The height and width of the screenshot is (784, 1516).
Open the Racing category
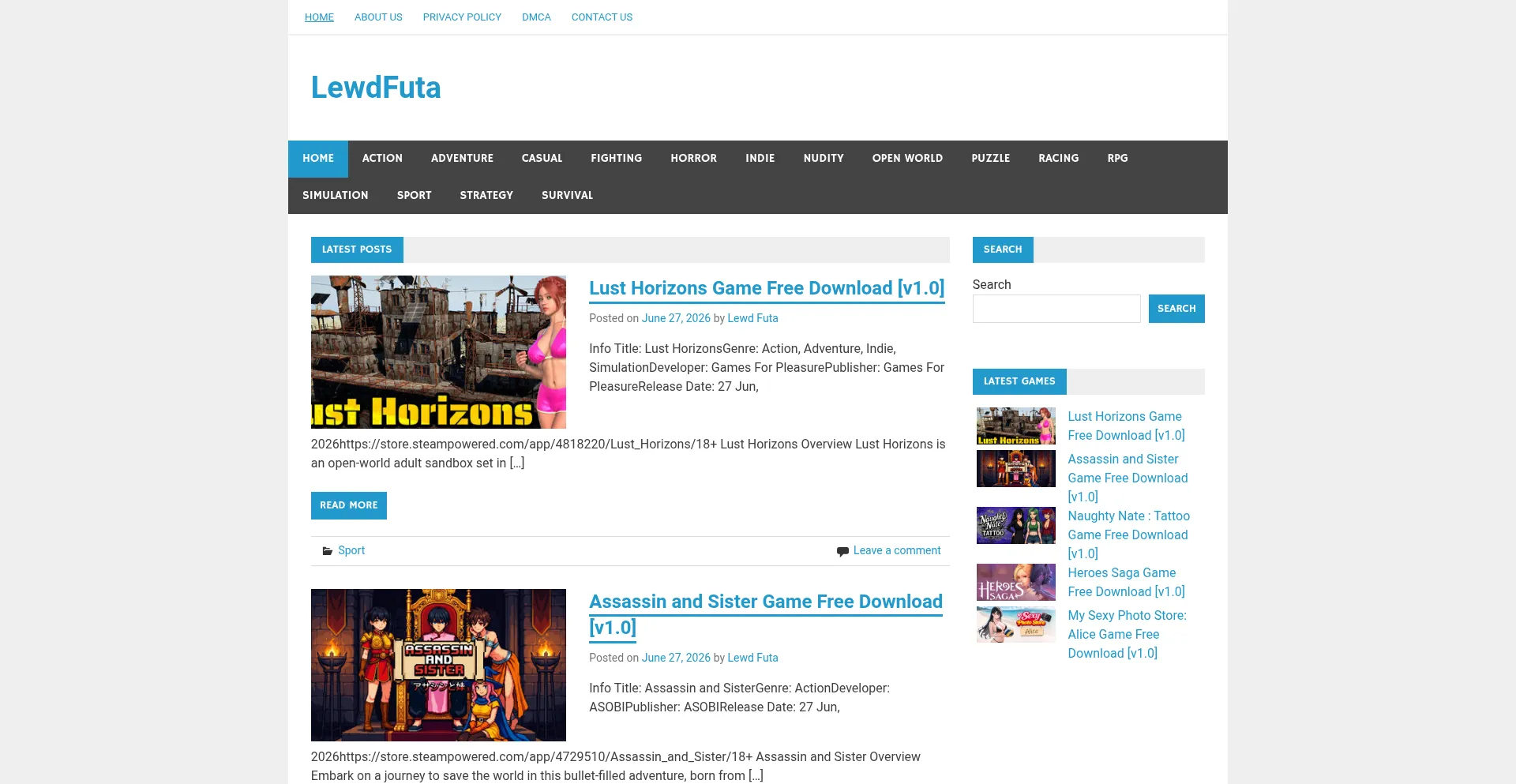[1058, 159]
